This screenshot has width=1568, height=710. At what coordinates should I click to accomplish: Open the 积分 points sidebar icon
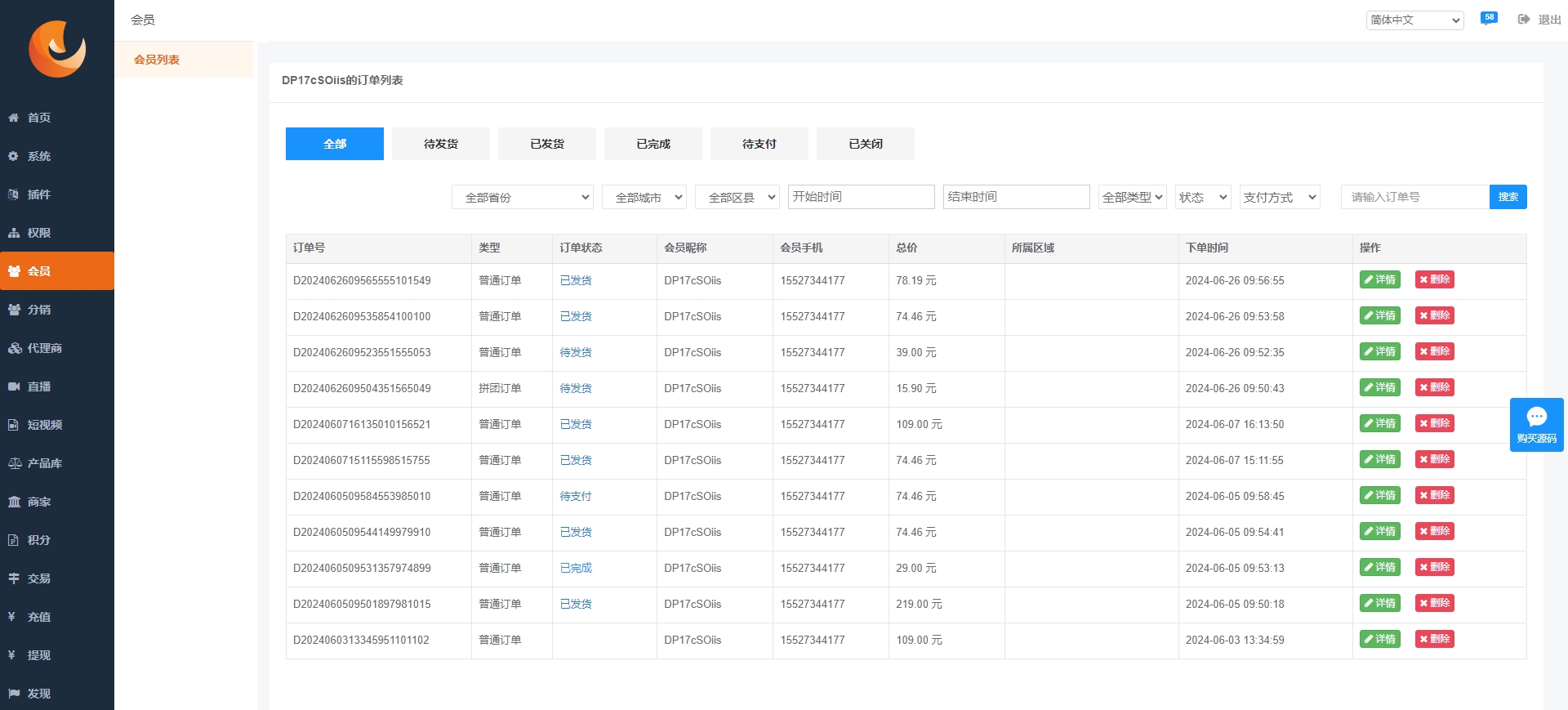14,540
